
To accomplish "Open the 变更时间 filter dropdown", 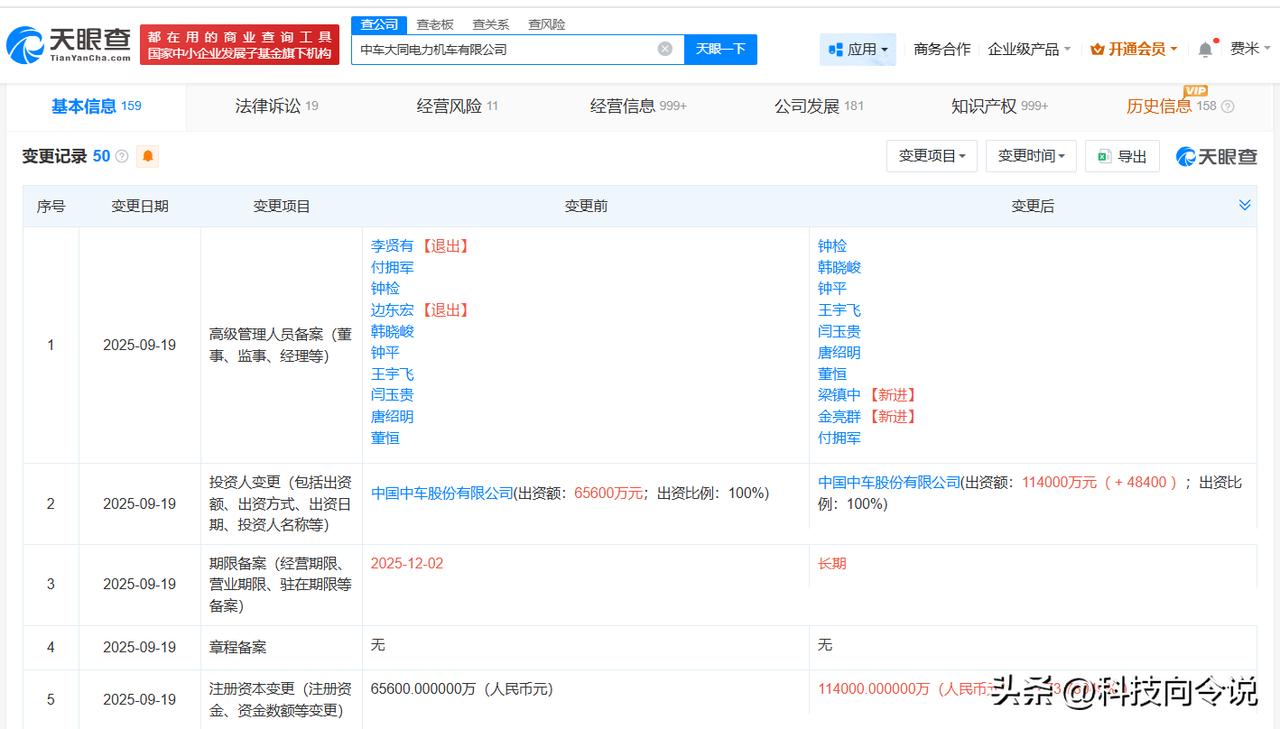I will click(1031, 156).
